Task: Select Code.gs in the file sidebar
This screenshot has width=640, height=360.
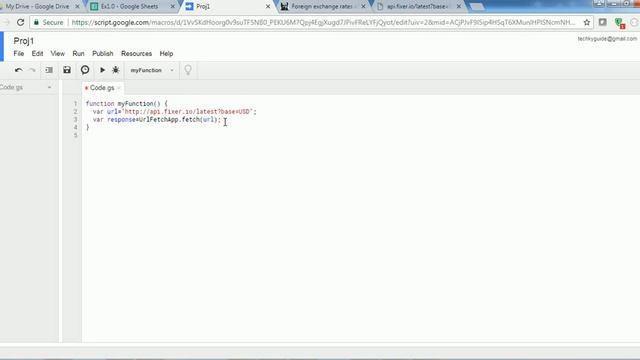Action: point(11,87)
